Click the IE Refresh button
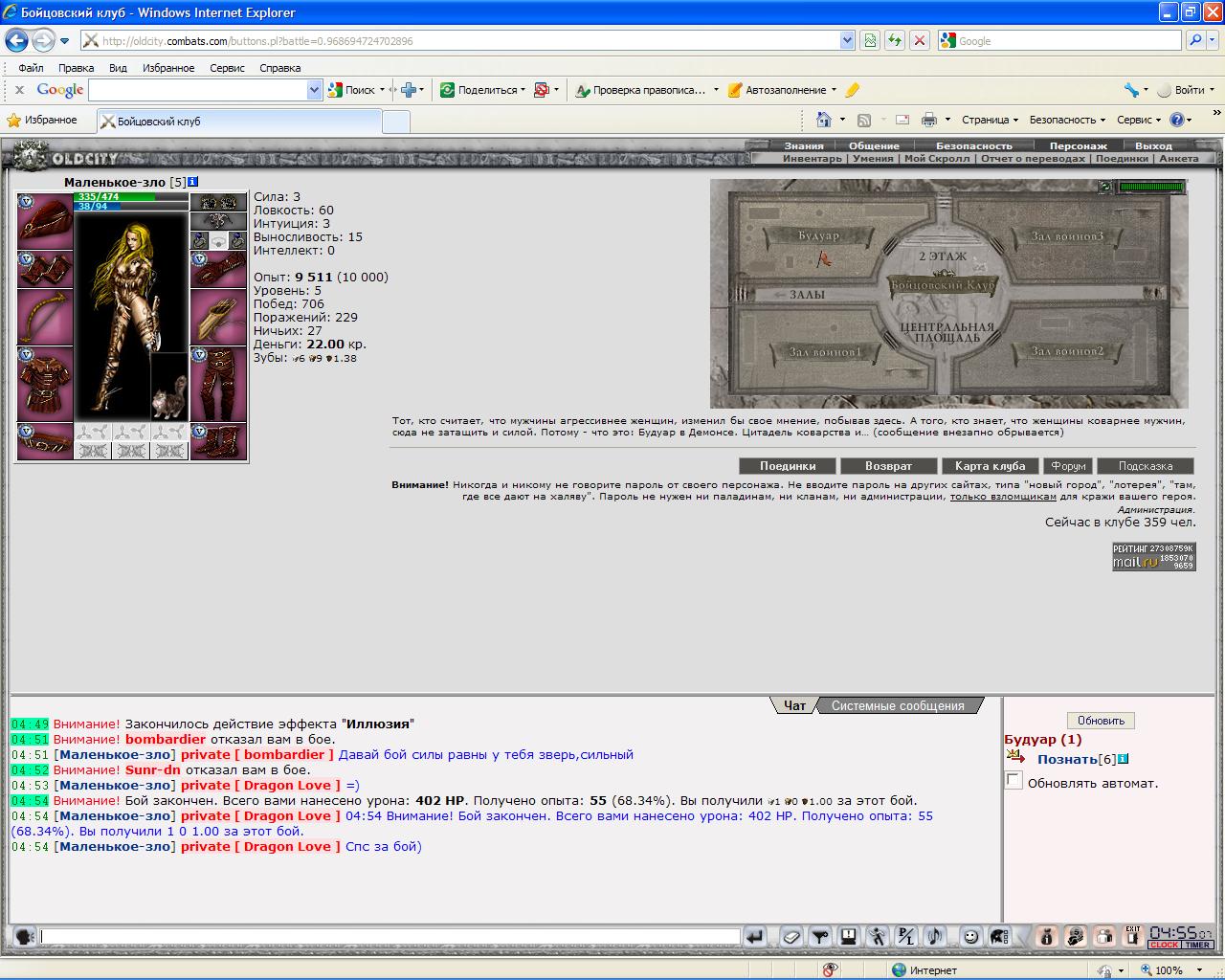Image resolution: width=1225 pixels, height=980 pixels. click(894, 40)
